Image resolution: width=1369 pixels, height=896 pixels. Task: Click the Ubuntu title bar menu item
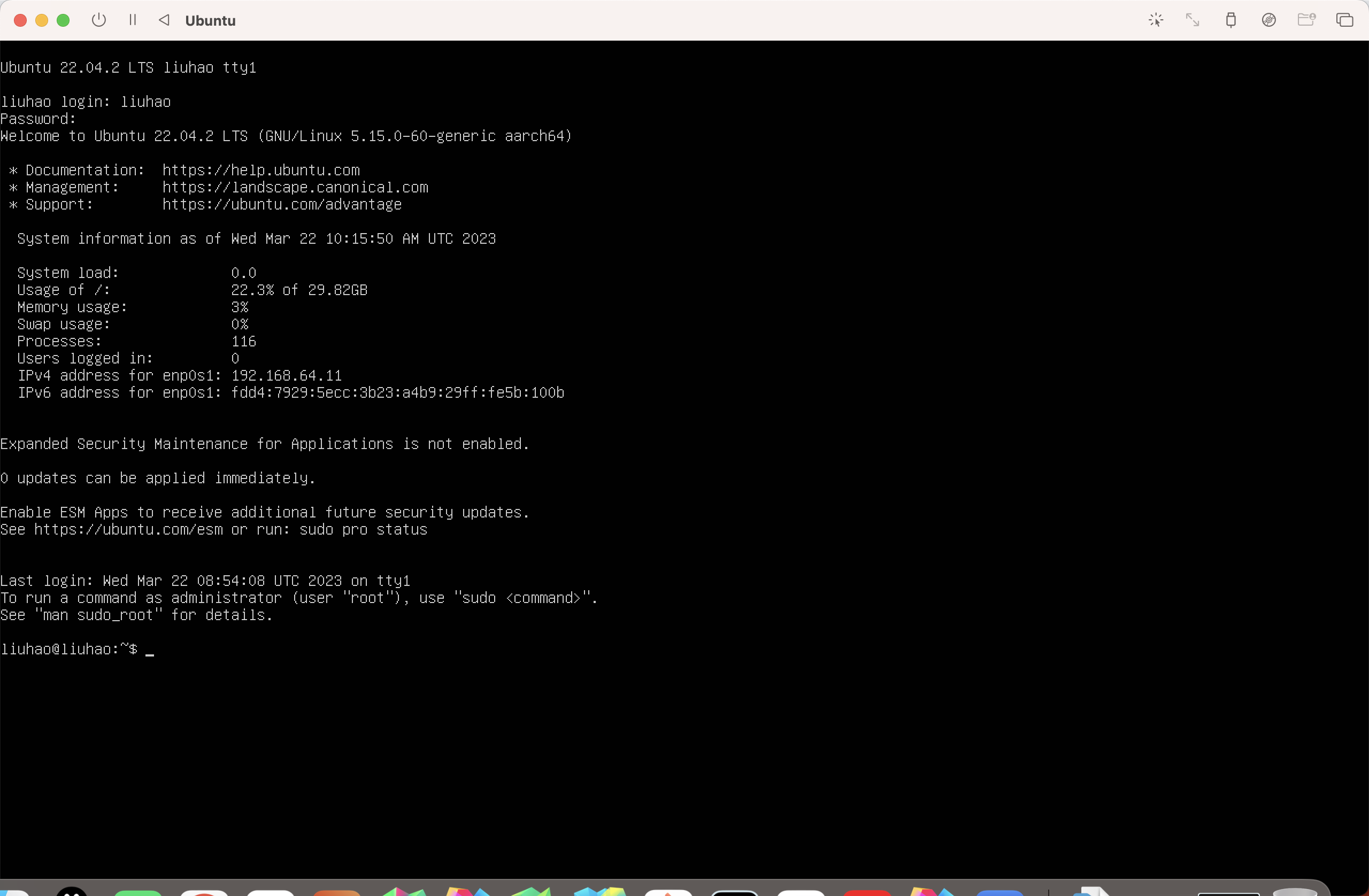[210, 20]
